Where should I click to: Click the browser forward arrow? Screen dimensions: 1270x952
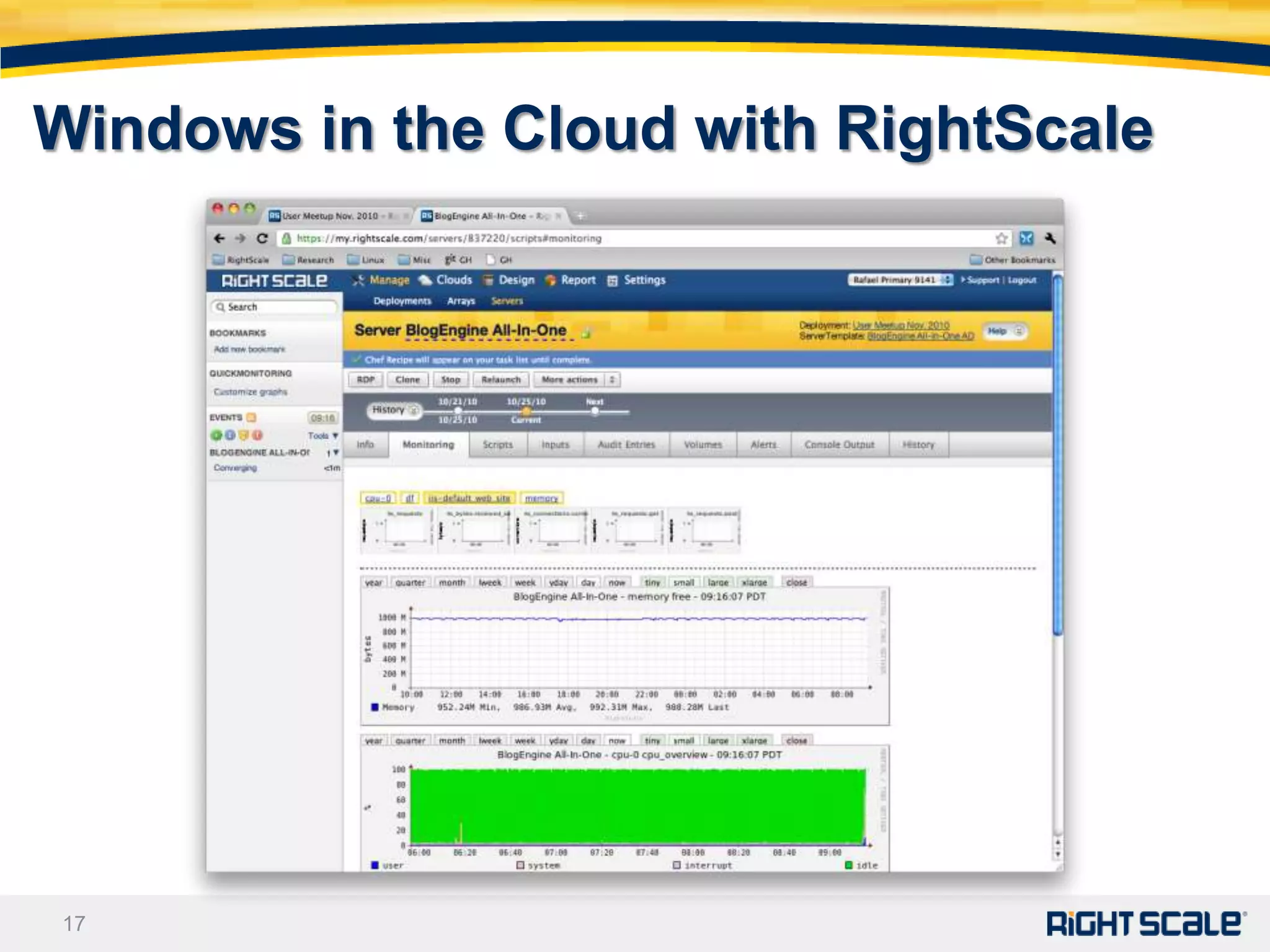click(x=241, y=238)
